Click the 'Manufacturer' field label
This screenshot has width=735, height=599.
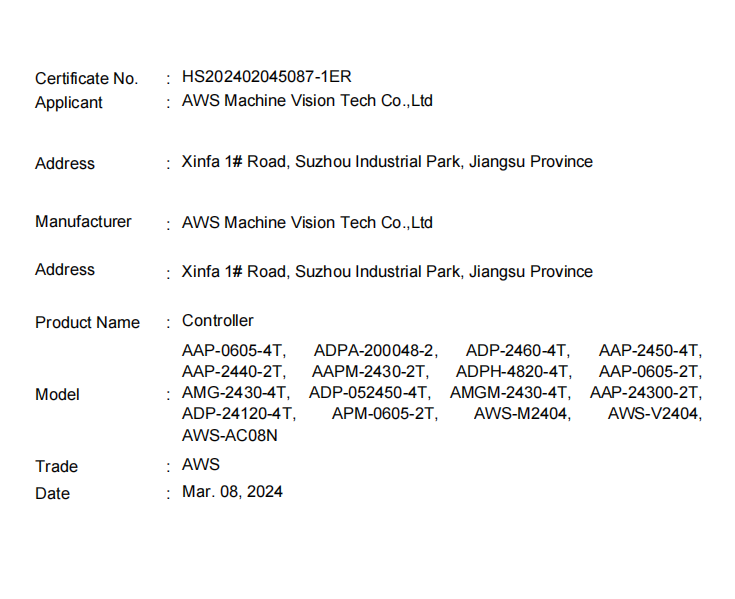click(x=83, y=221)
